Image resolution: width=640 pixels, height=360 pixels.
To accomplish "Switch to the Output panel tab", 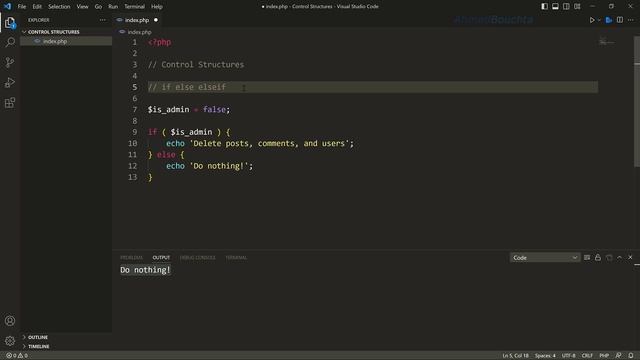I will pyautogui.click(x=161, y=258).
